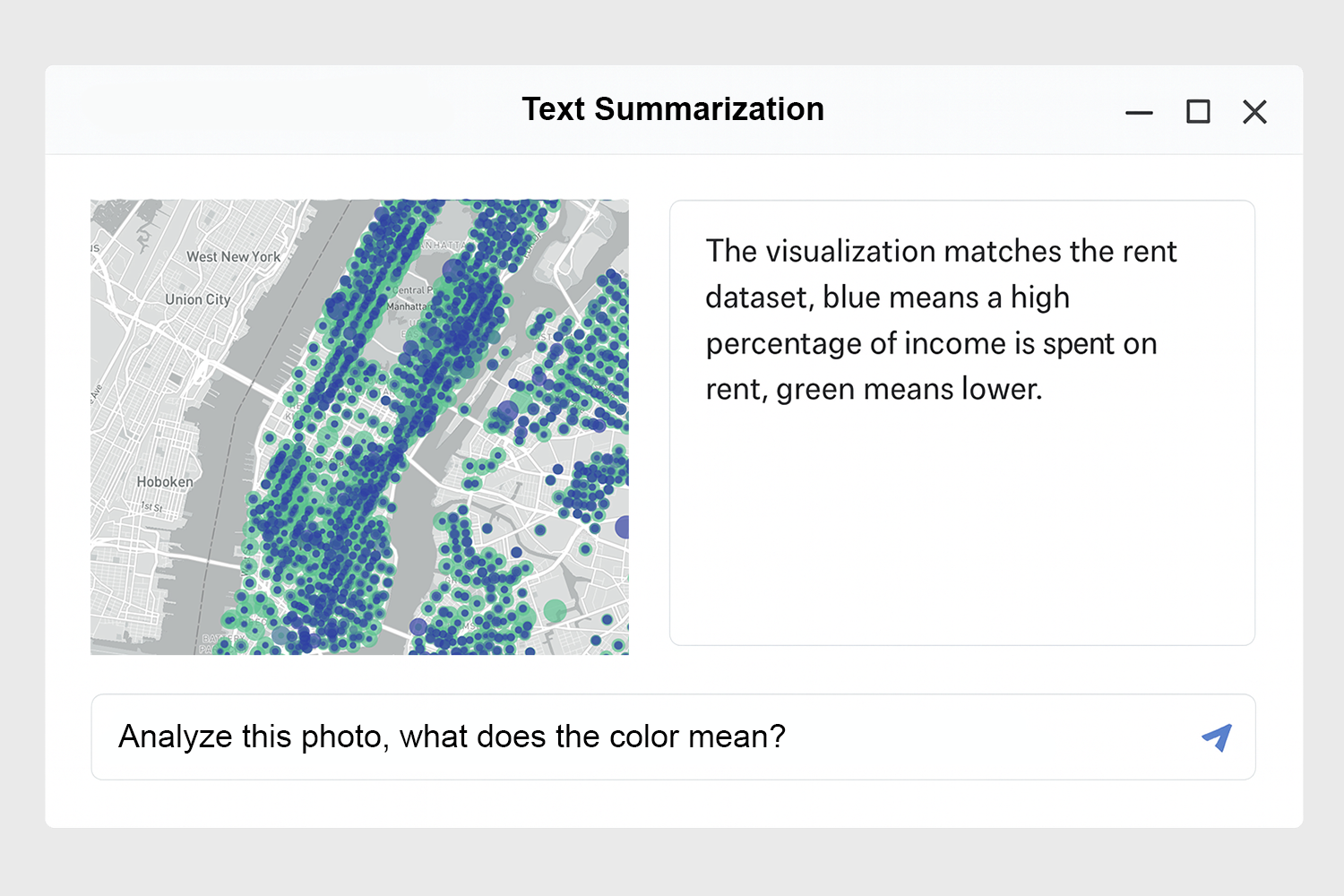Click the word "green" in the response text
The image size is (1344, 896).
(x=814, y=390)
